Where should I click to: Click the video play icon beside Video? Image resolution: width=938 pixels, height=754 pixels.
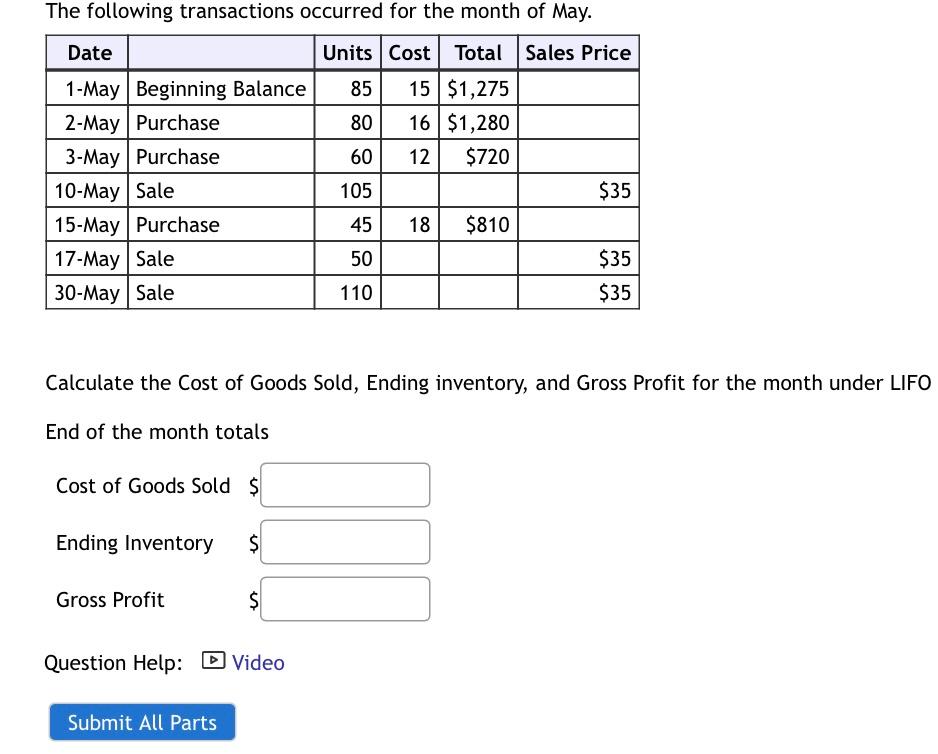[213, 661]
